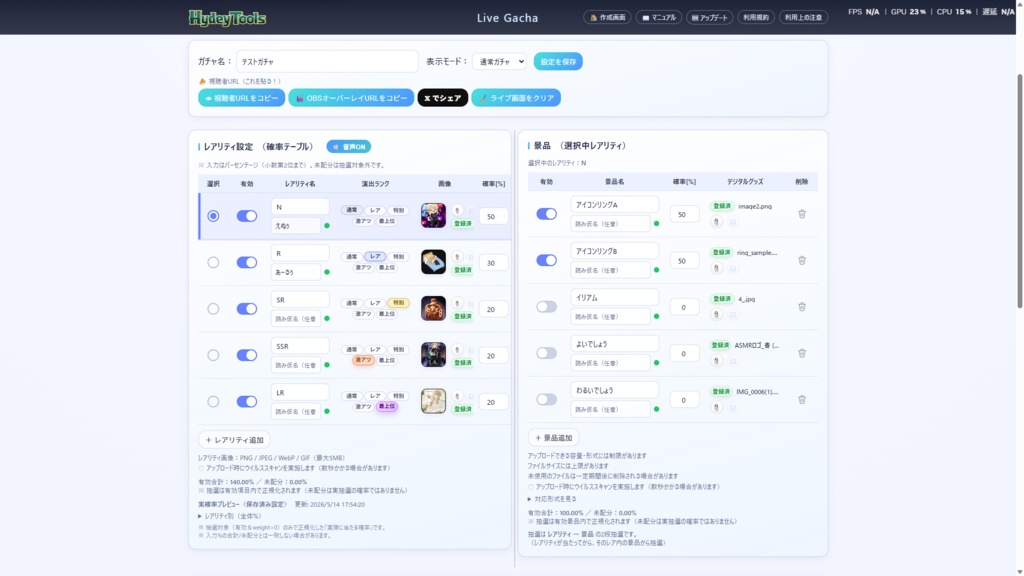The height and width of the screenshot is (576, 1024).
Task: Open the R rarity image thumbnail
Action: [433, 262]
